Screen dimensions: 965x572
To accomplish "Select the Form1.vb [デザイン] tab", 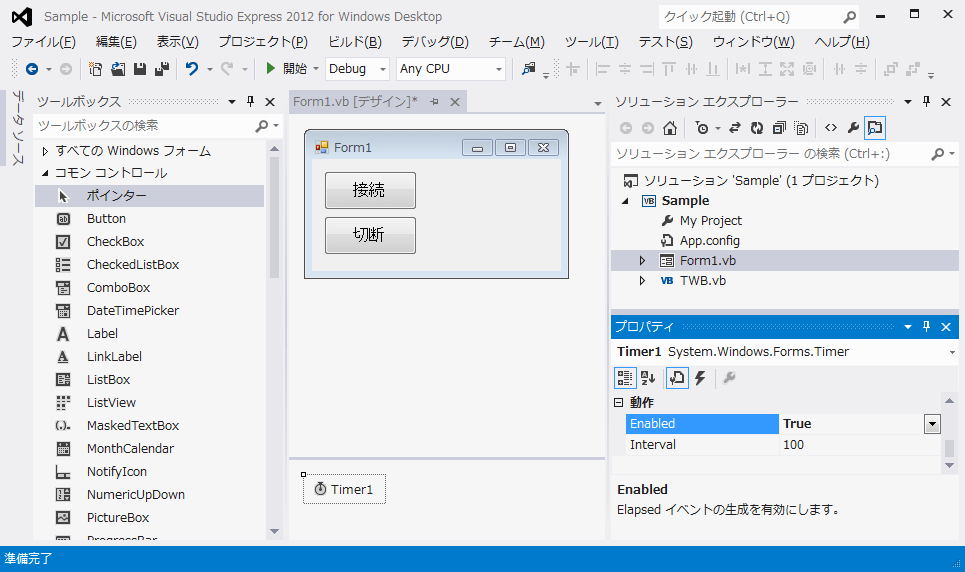I will [355, 102].
